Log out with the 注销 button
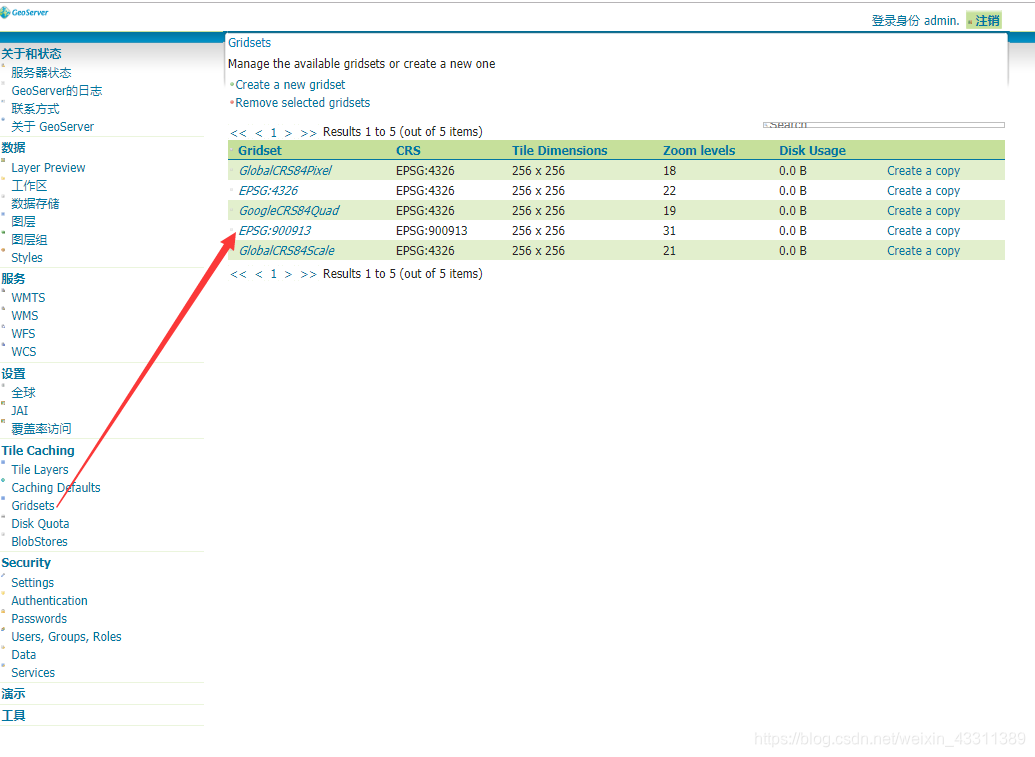Screen dimensions: 1035x757 (984, 20)
